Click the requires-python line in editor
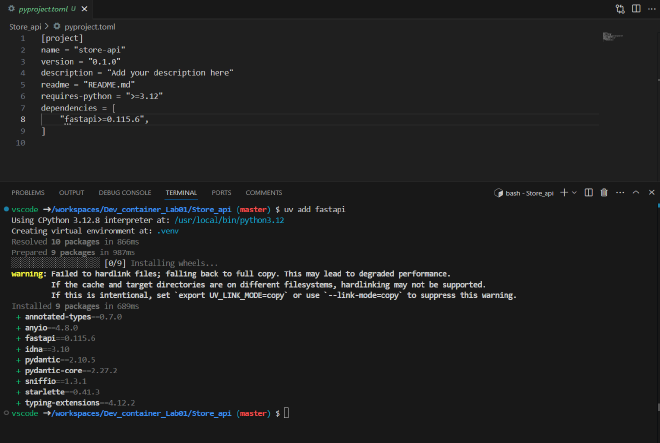This screenshot has height=443, width=660. pyautogui.click(x=101, y=96)
